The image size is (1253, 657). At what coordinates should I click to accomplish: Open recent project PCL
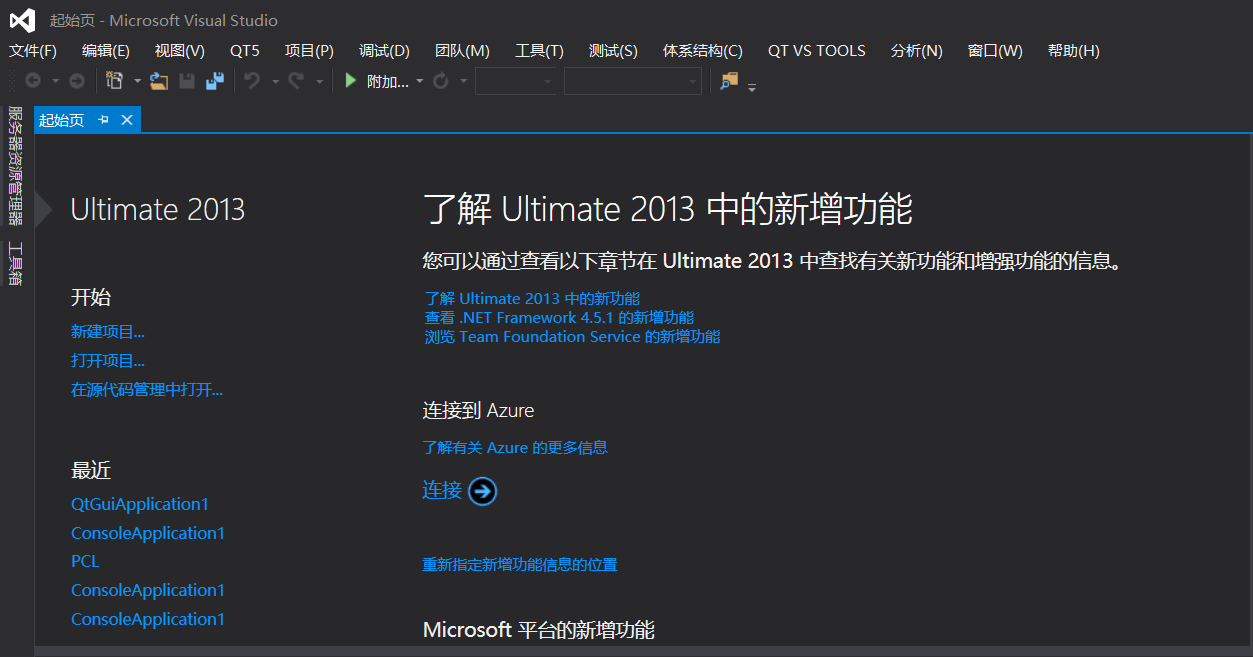click(x=85, y=562)
